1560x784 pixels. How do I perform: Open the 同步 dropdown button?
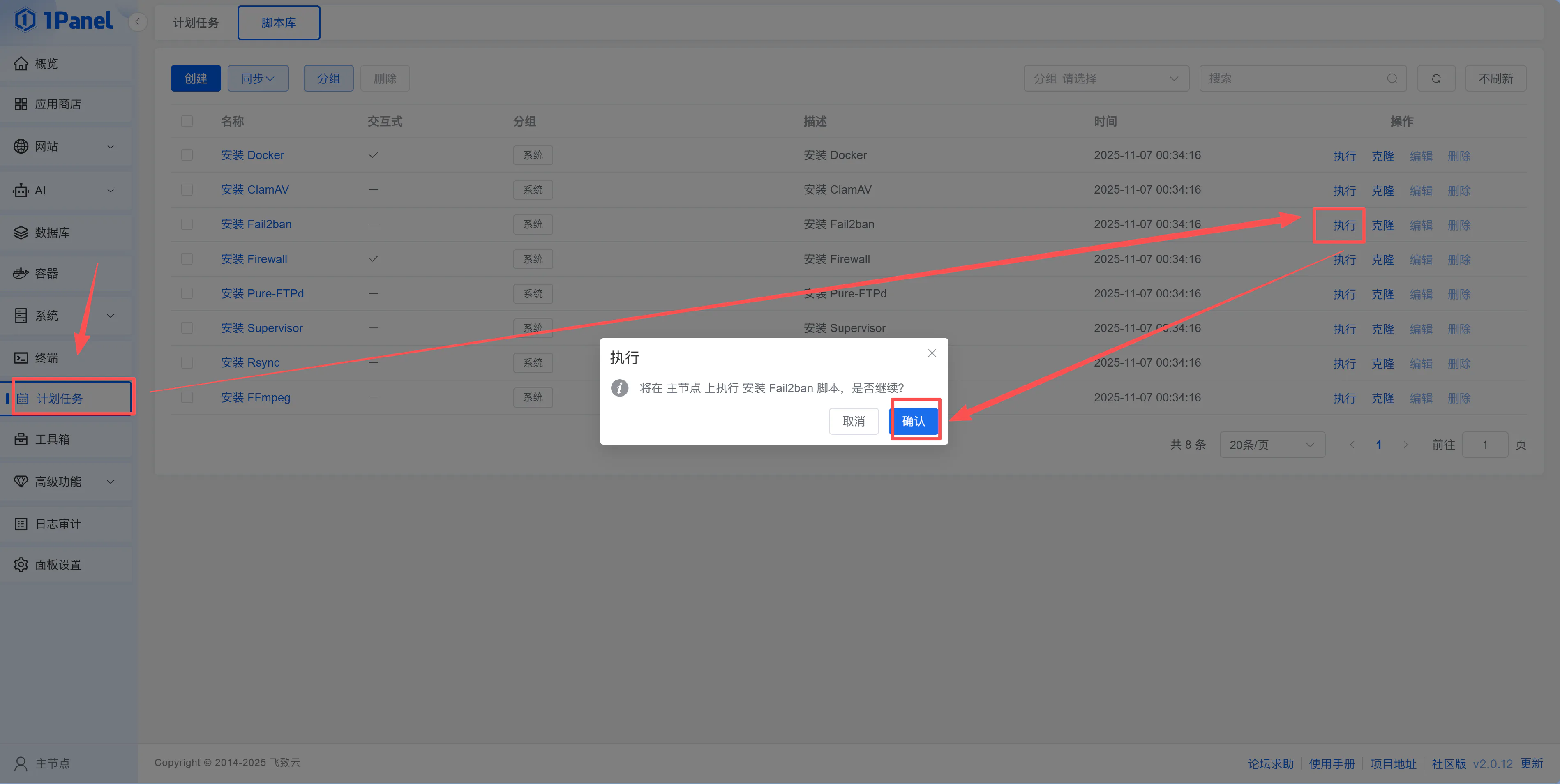(258, 79)
